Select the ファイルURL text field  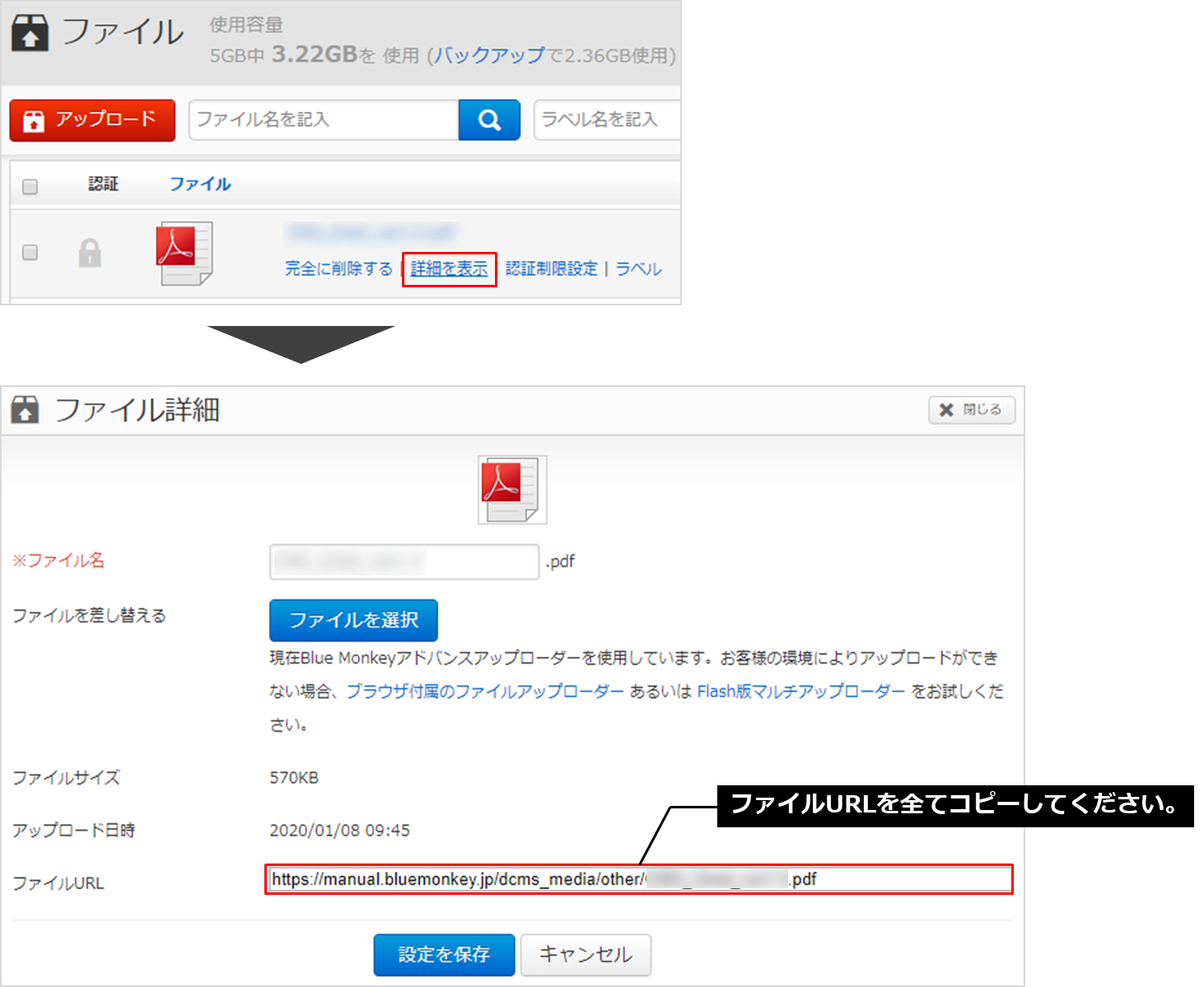tap(638, 879)
